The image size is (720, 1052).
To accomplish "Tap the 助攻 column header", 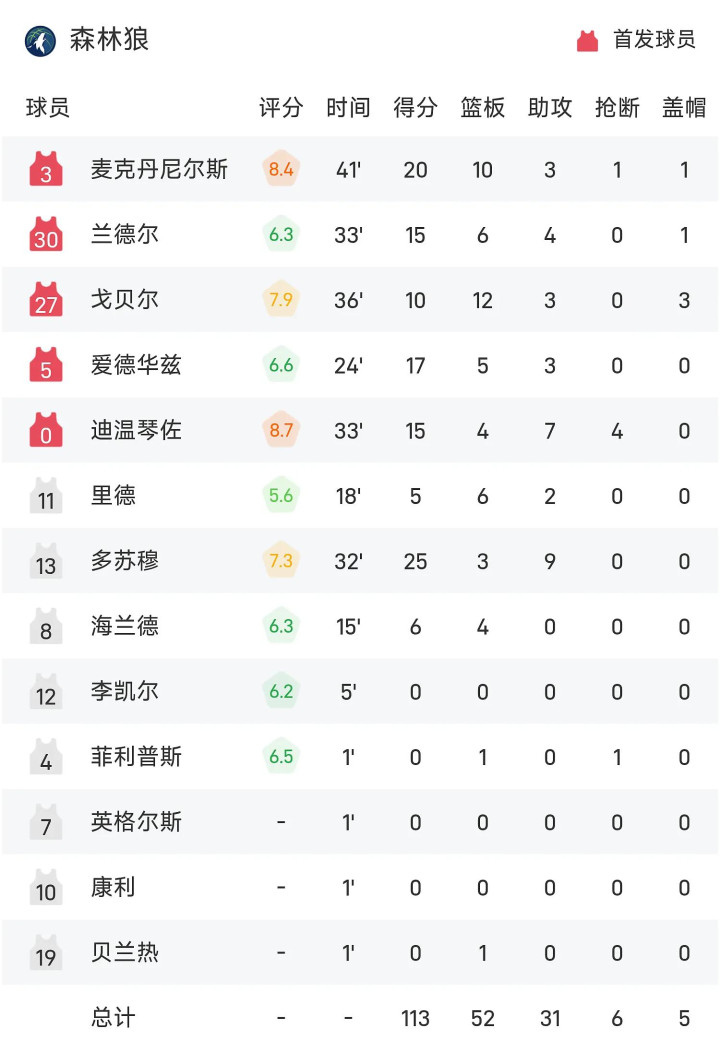I will coord(550,108).
